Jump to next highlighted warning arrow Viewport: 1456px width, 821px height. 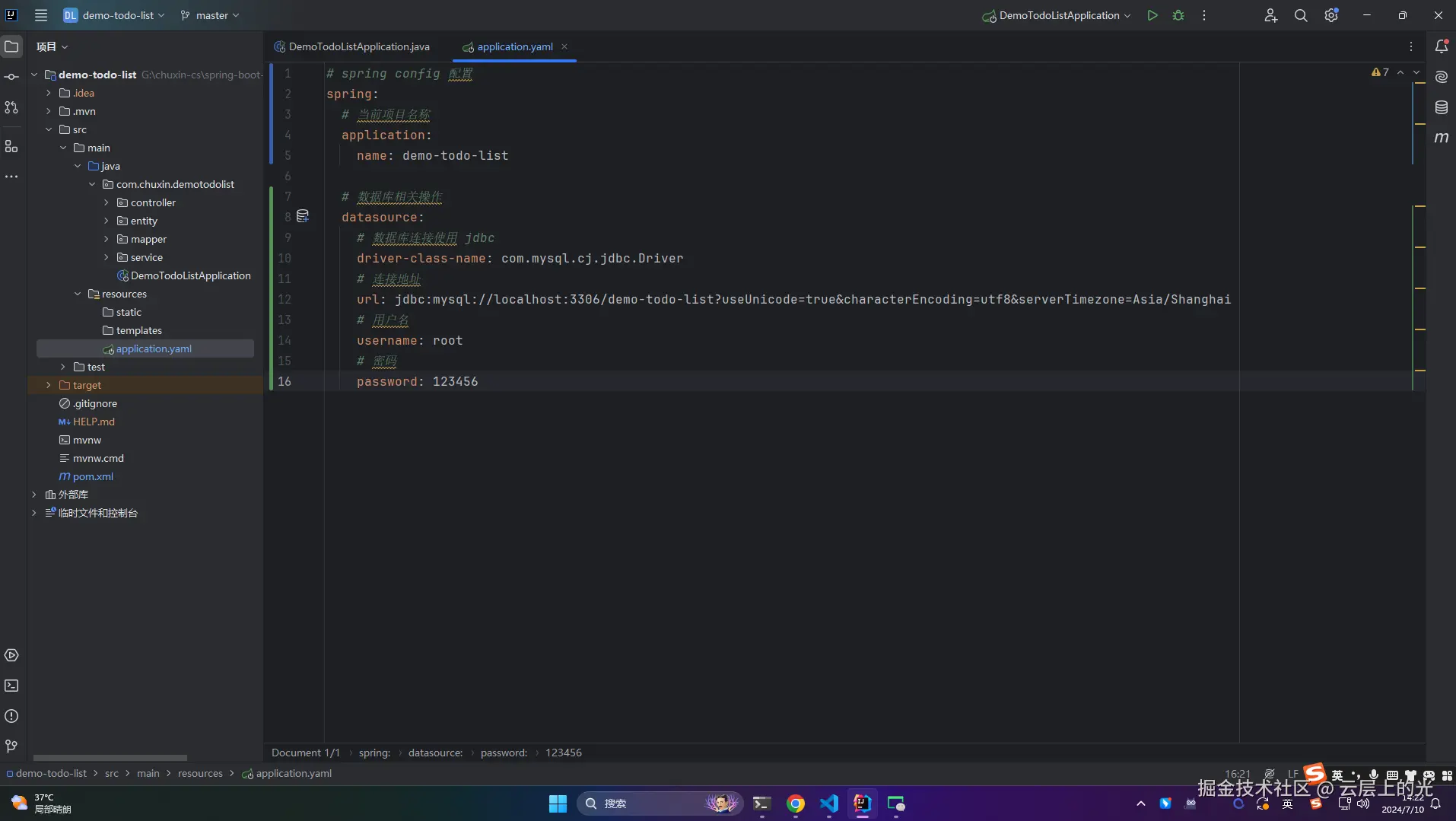[x=1416, y=72]
